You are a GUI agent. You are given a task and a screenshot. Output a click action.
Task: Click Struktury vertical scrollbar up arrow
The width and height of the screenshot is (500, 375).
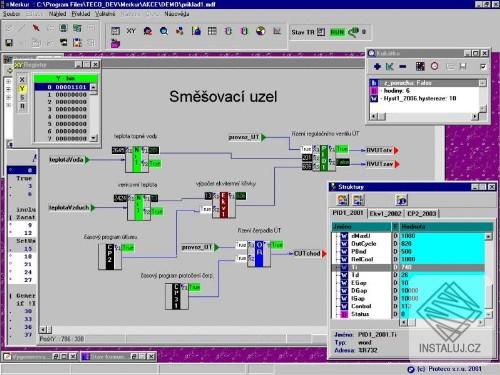coord(488,236)
